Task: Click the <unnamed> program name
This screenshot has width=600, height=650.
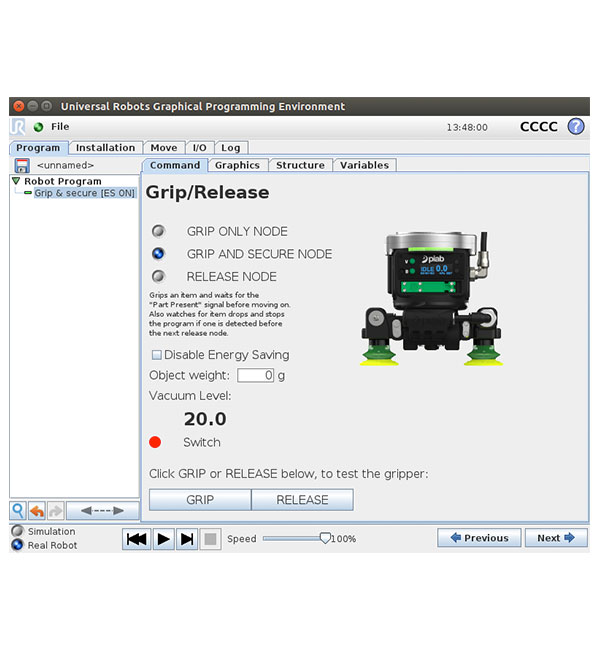Action: [x=66, y=165]
